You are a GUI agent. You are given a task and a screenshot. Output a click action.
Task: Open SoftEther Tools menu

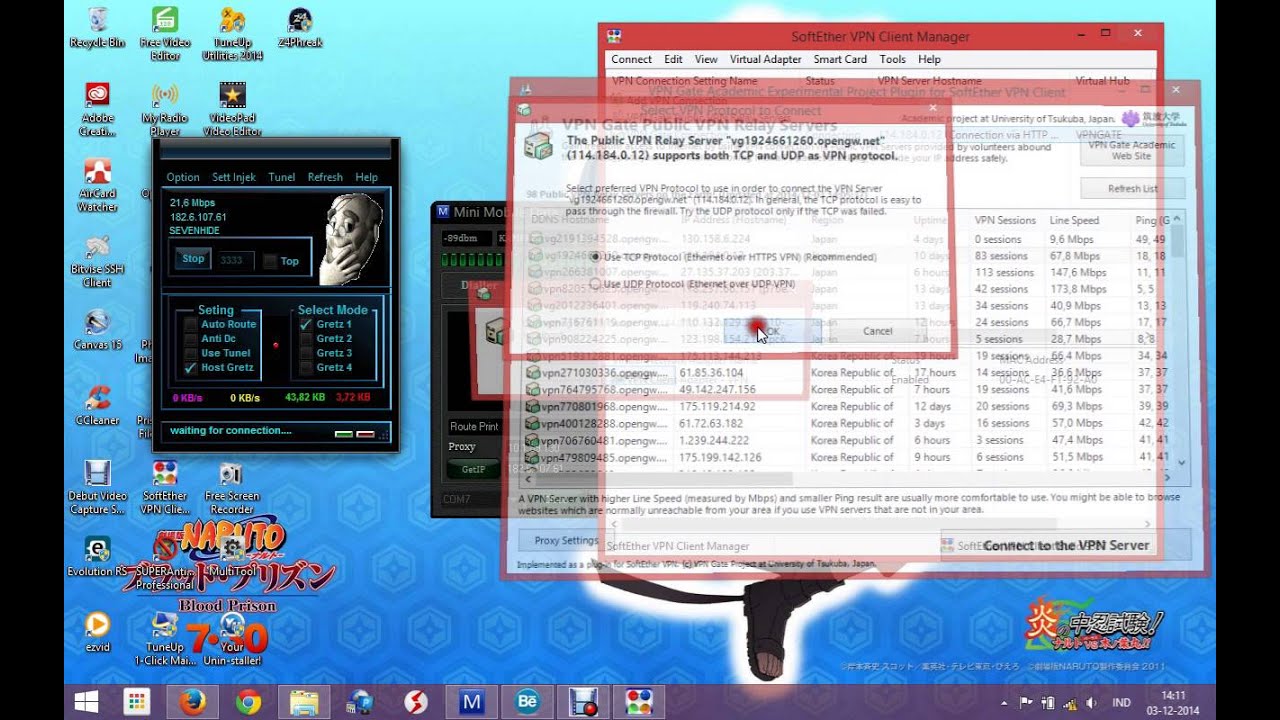point(893,59)
